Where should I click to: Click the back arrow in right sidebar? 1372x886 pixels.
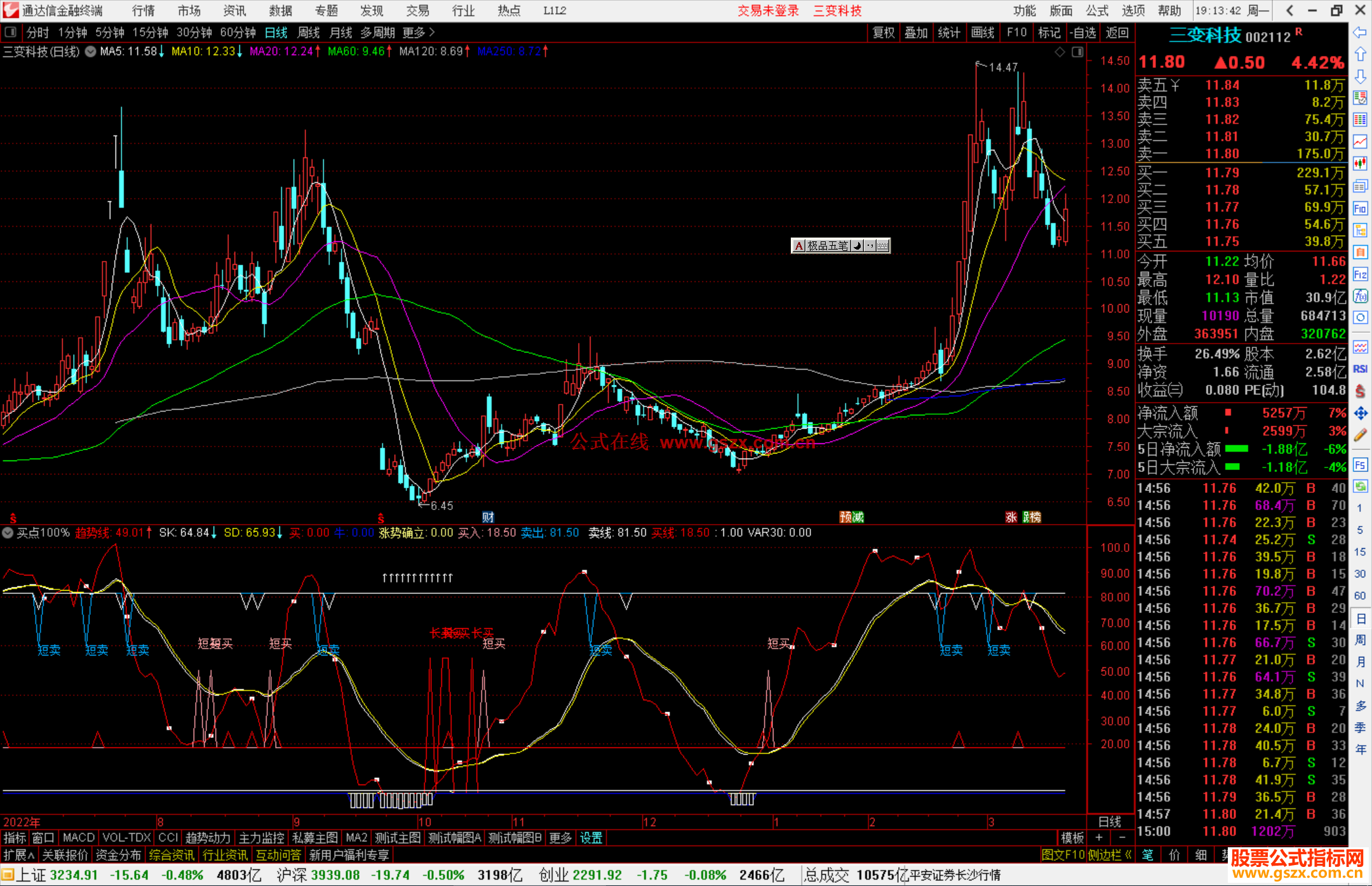[x=1360, y=32]
